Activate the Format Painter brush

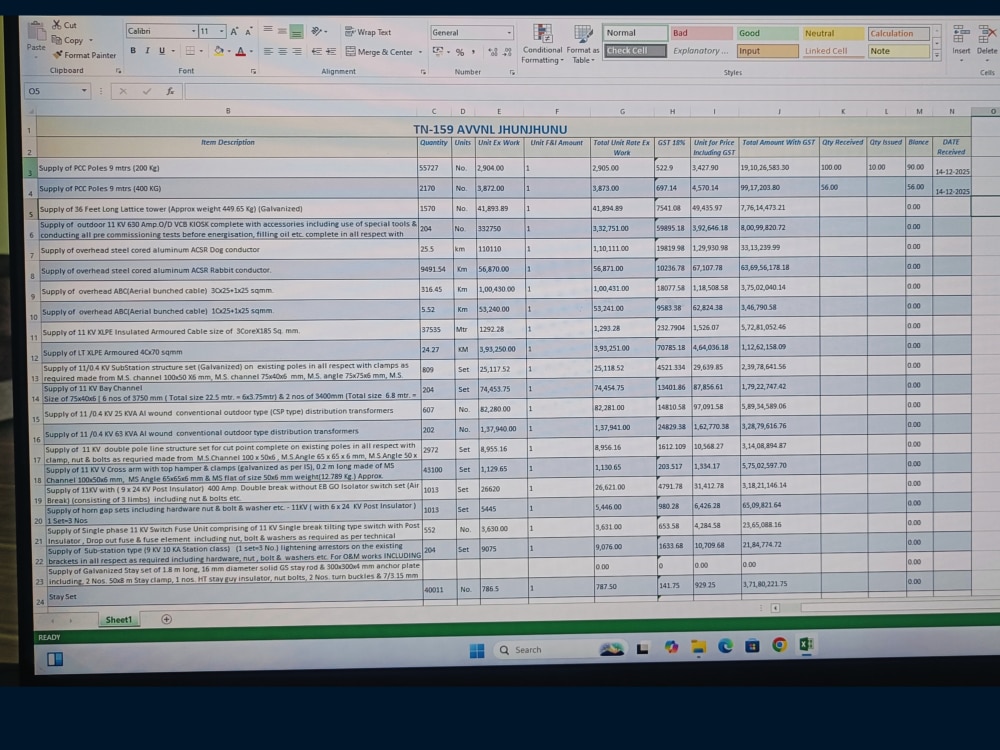click(57, 55)
